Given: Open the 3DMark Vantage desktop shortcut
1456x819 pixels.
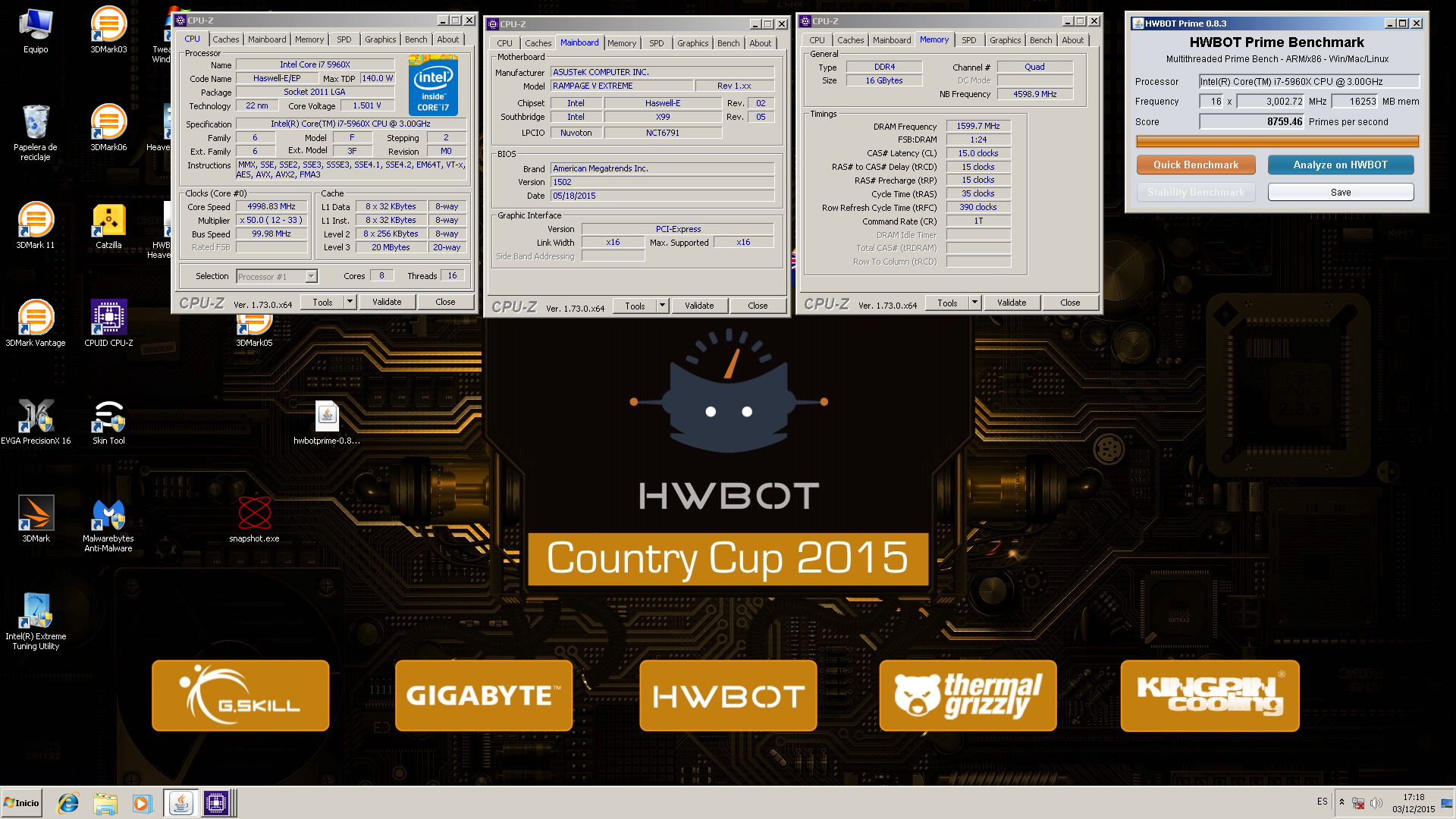Looking at the screenshot, I should 36,323.
